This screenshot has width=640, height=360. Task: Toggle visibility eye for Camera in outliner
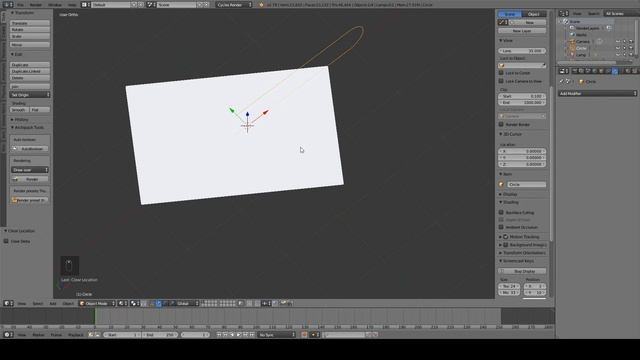pyautogui.click(x=618, y=42)
